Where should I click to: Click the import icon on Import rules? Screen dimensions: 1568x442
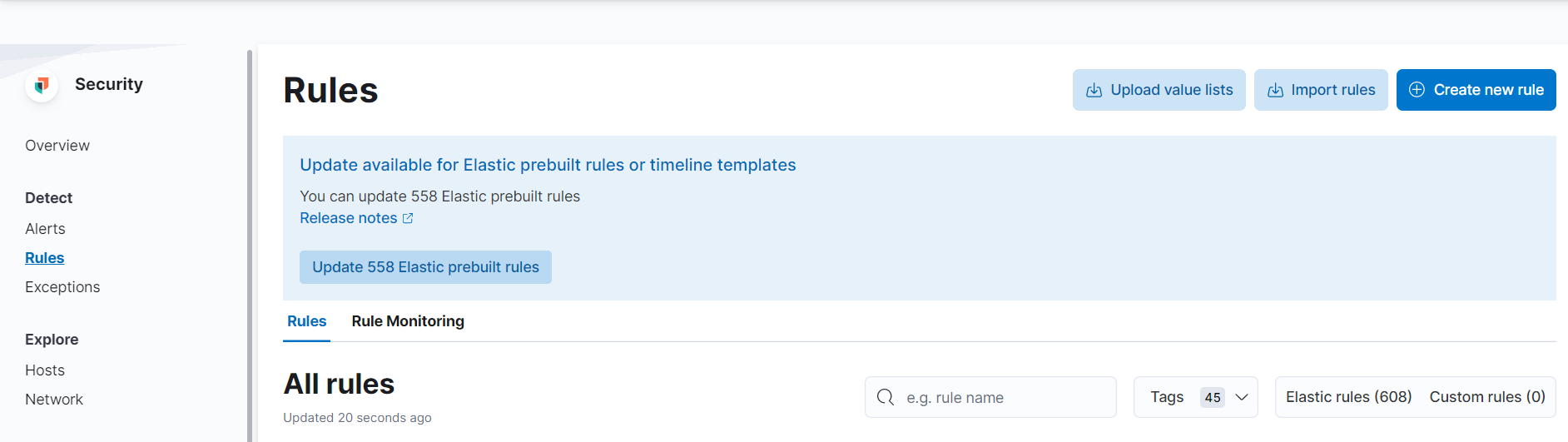click(x=1275, y=90)
